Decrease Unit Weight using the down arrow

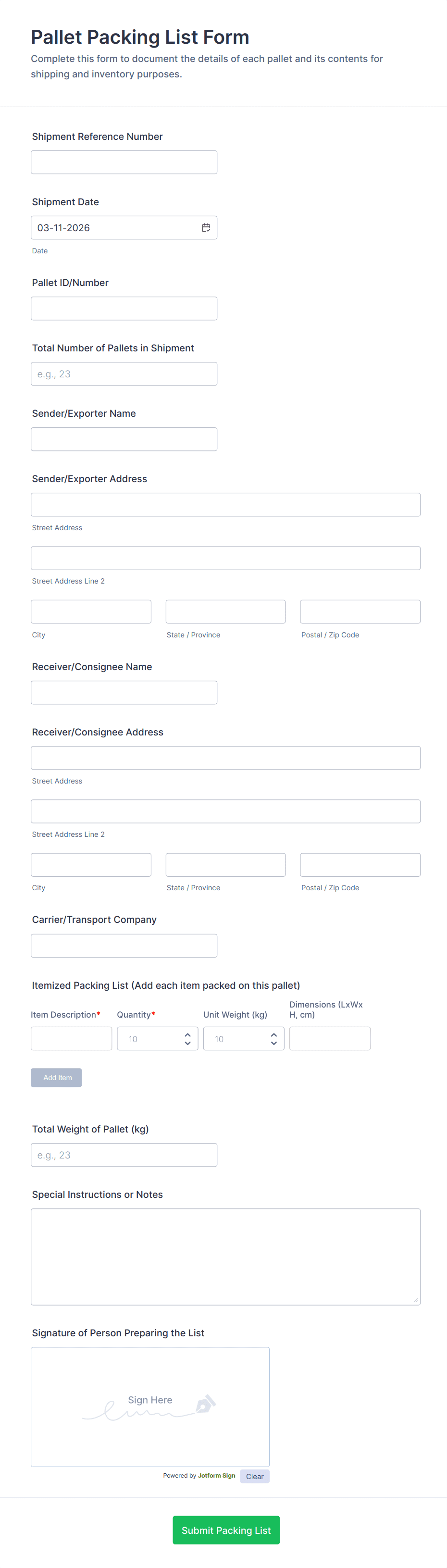tap(274, 1043)
